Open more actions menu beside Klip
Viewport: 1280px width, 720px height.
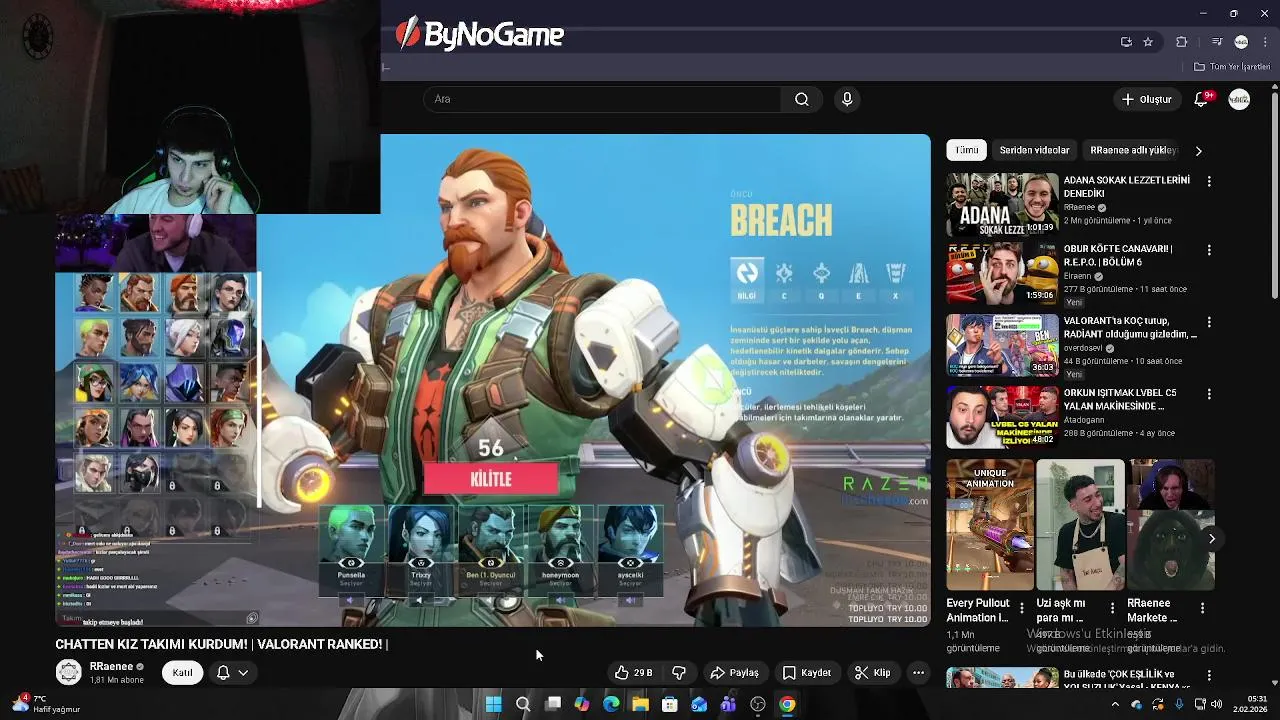point(918,673)
